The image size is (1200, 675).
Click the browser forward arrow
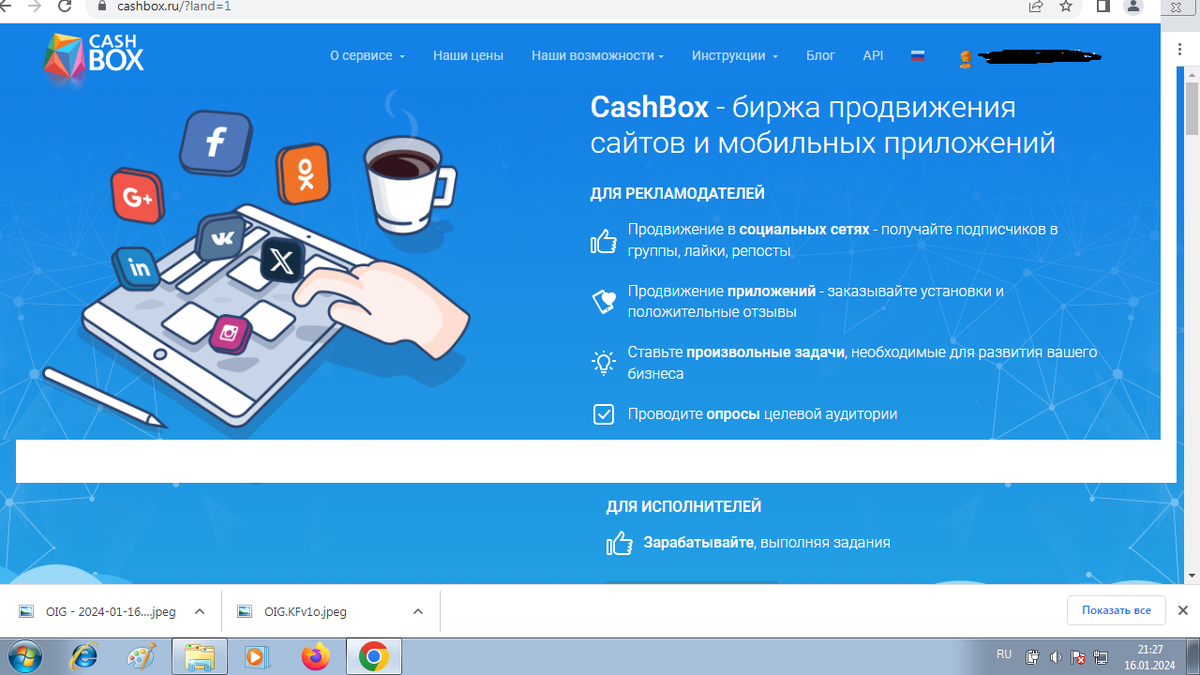36,6
